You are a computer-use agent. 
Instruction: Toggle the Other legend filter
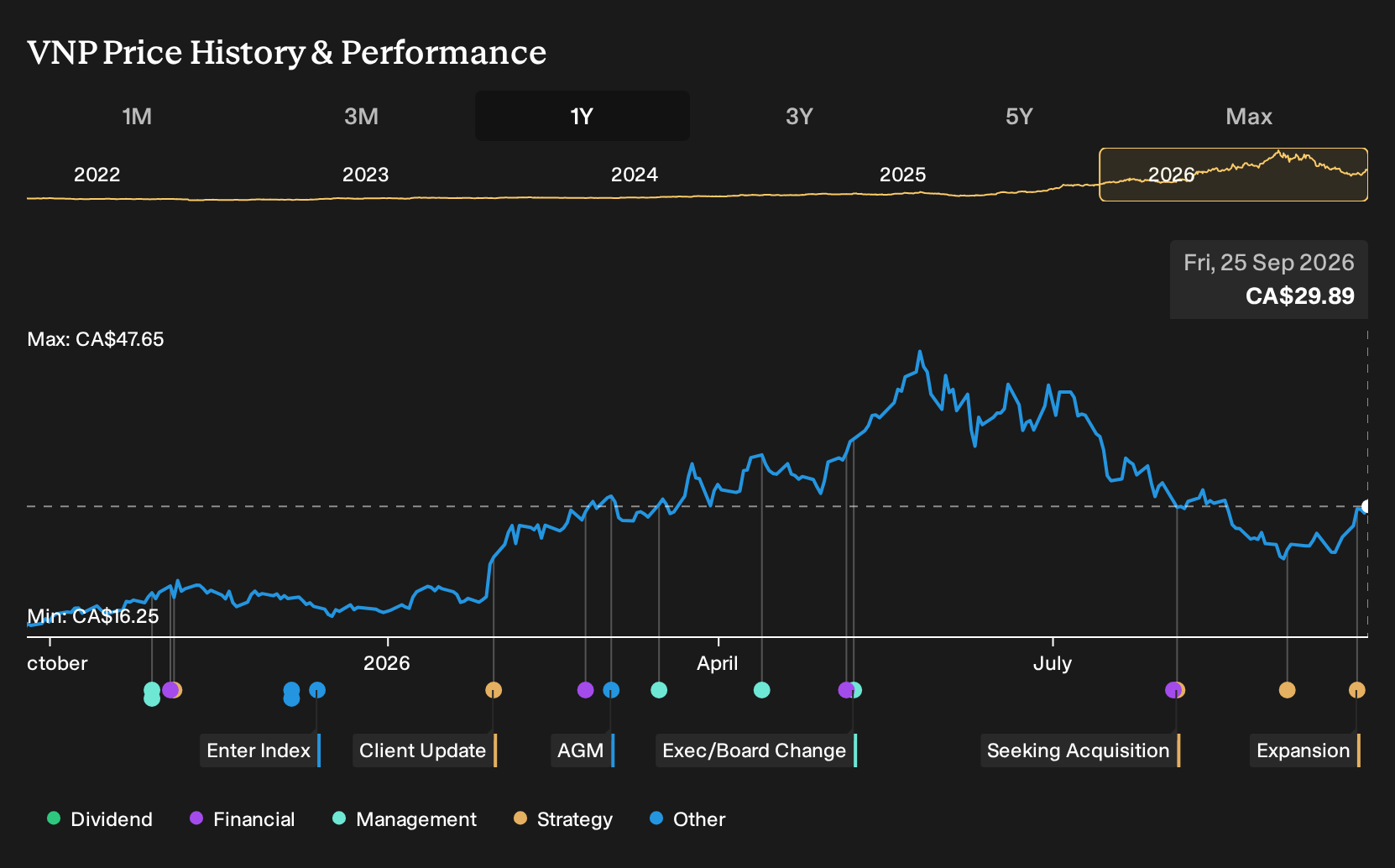(687, 819)
